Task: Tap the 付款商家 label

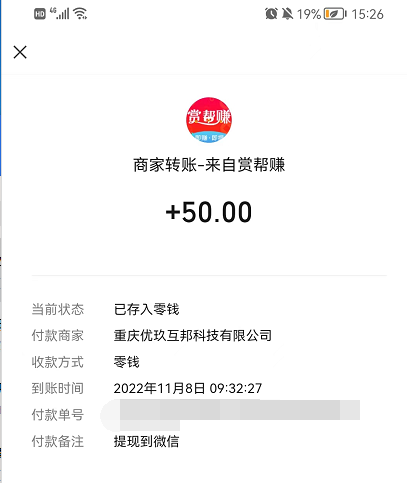Action: click(58, 336)
